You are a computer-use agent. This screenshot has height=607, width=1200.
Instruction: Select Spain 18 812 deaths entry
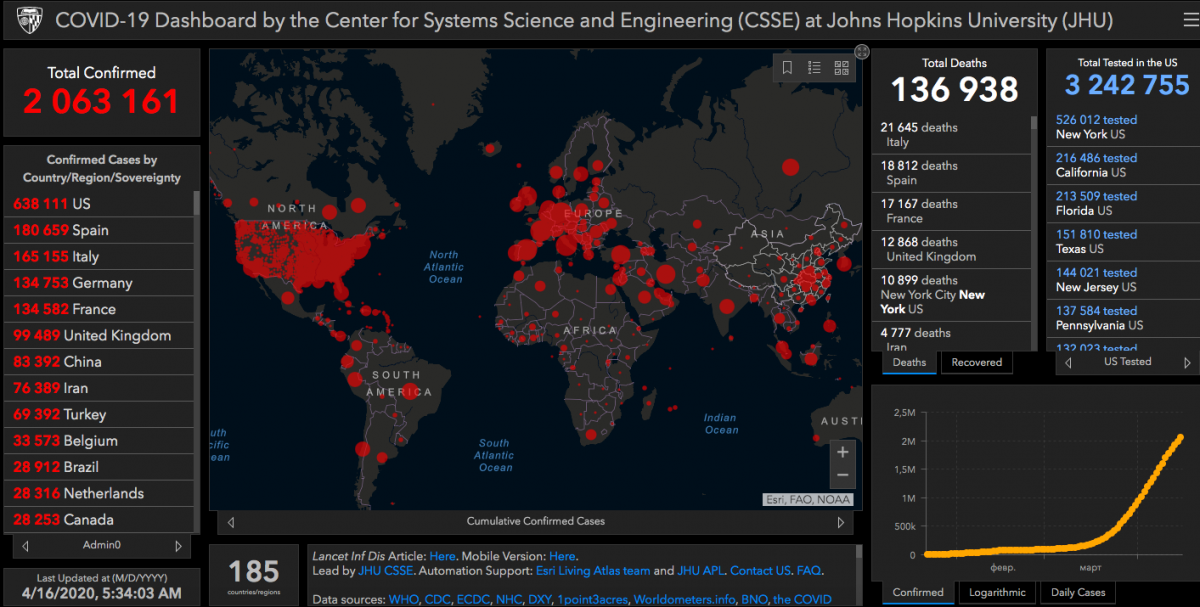tap(952, 173)
